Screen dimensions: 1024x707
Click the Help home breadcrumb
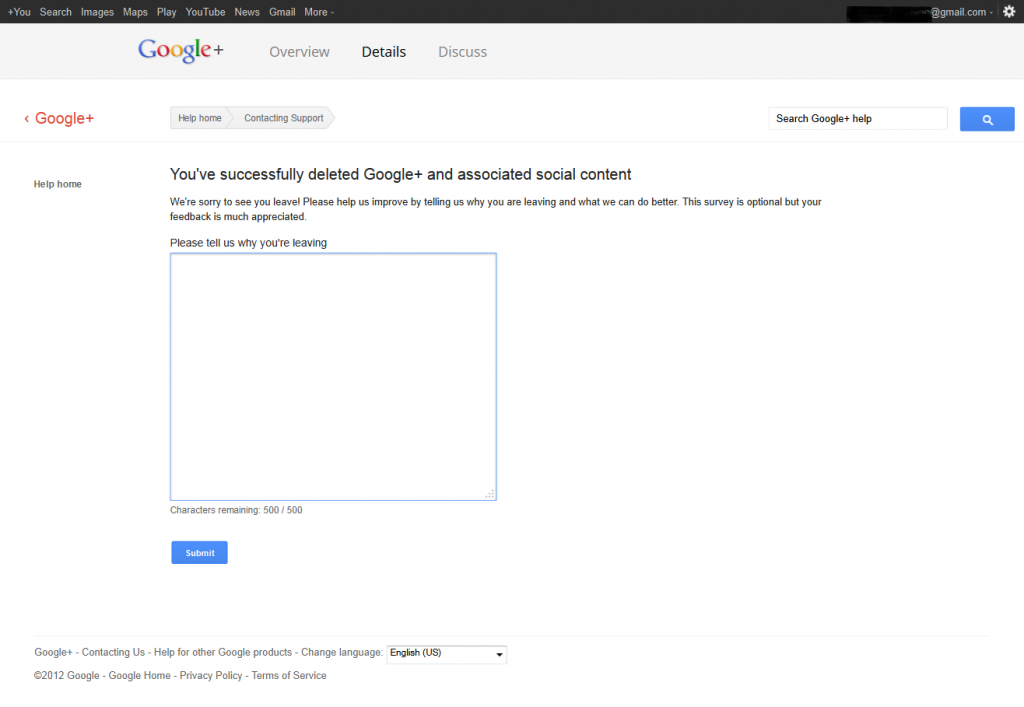200,118
